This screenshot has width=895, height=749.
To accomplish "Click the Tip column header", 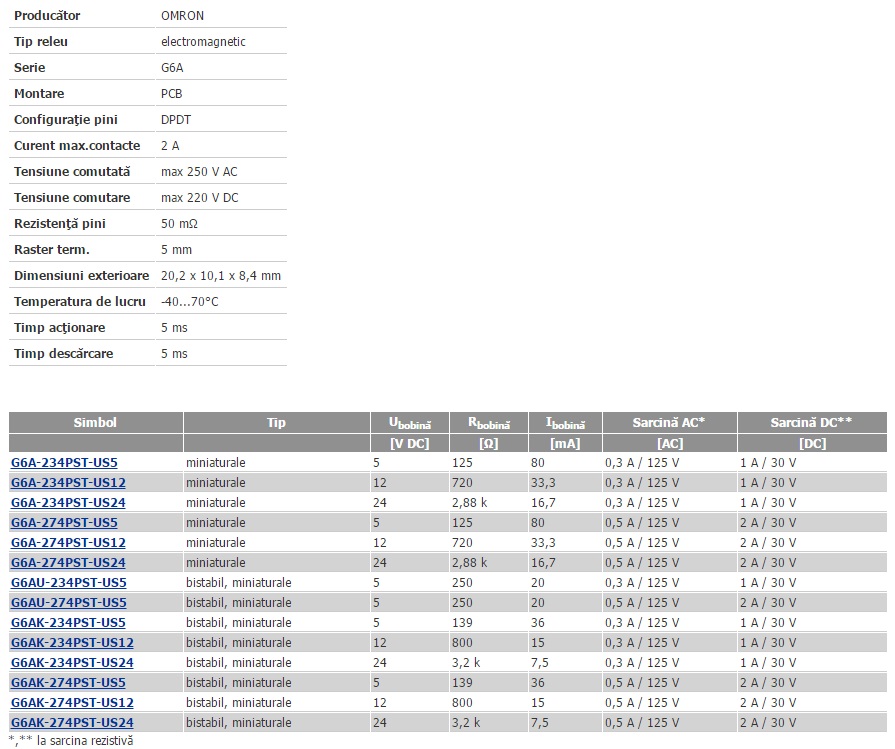I will click(x=276, y=423).
